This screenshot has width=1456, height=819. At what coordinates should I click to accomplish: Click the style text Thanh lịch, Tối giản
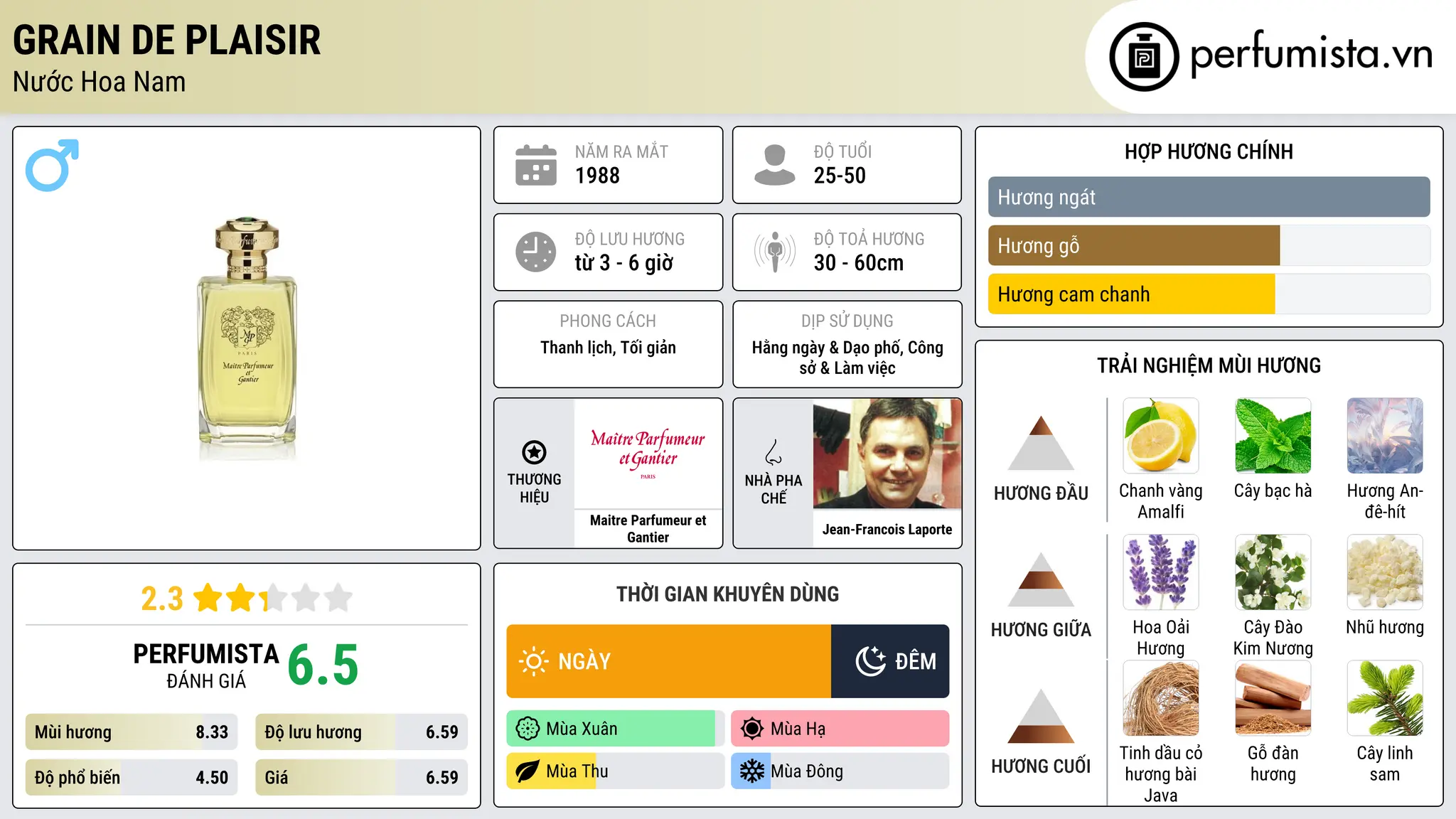click(608, 348)
